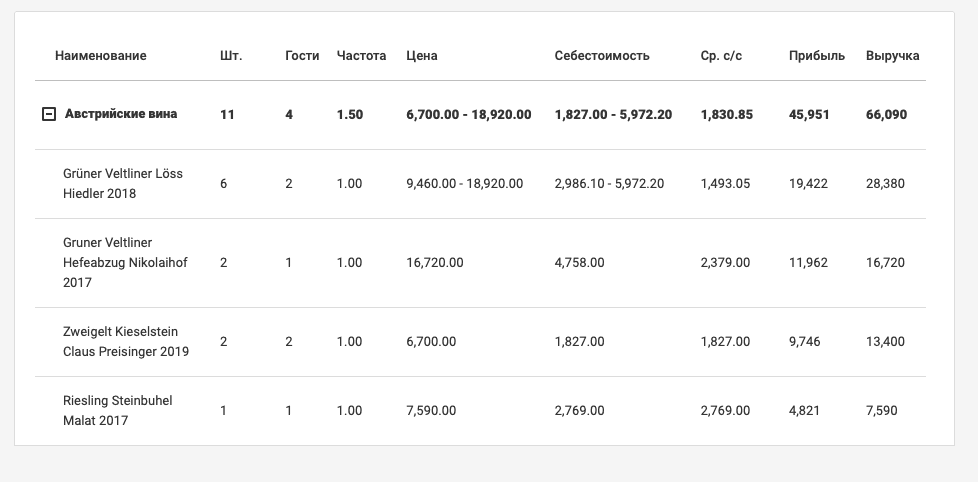
Task: Collapse the Австрийские вина group
Action: point(48,115)
